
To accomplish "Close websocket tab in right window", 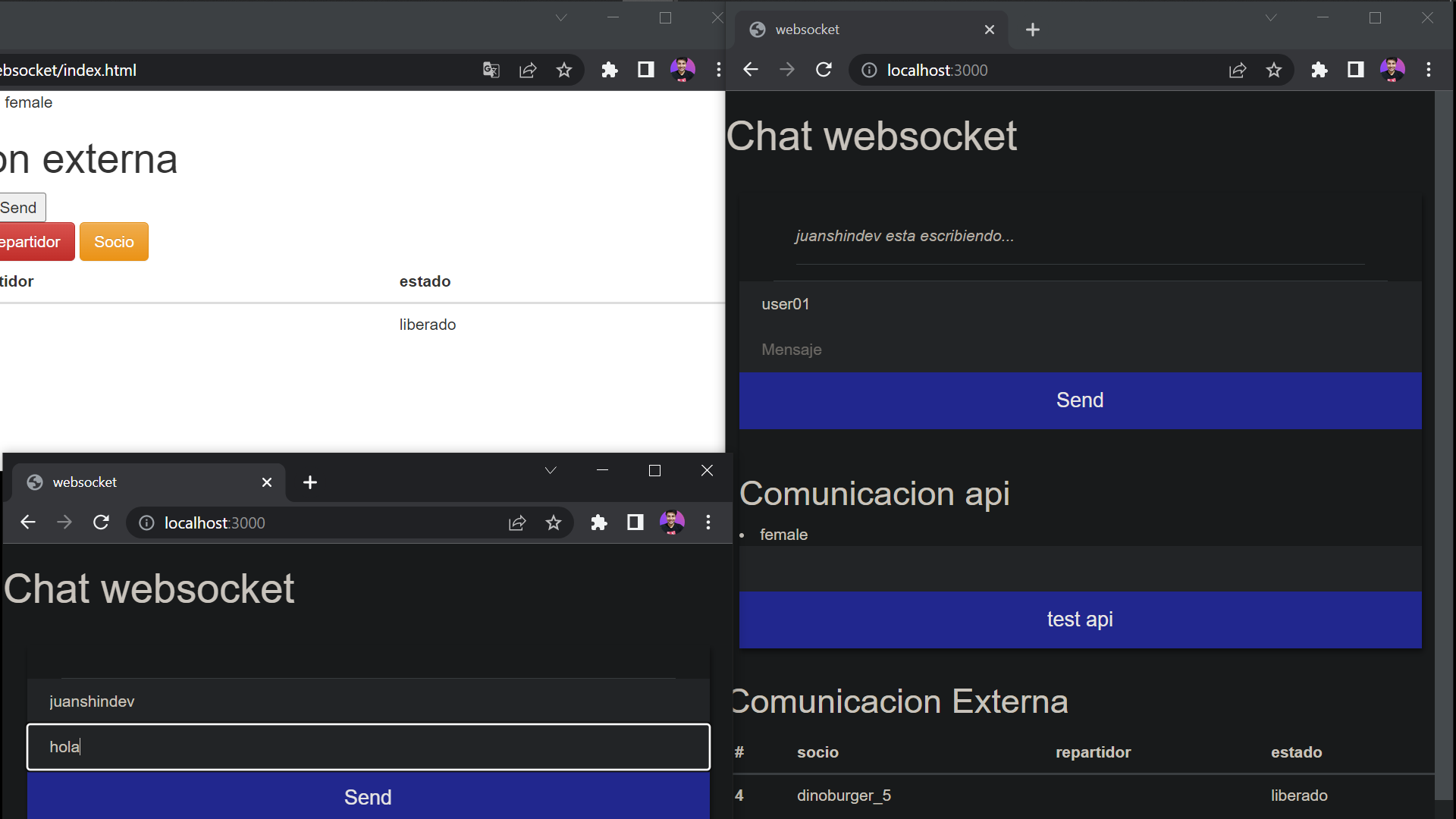I will (990, 30).
